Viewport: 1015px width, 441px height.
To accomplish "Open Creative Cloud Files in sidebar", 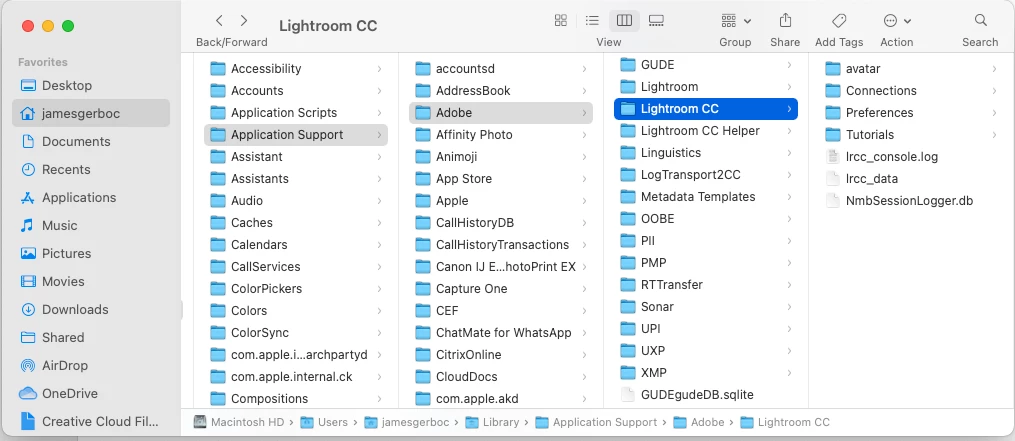I will click(x=91, y=422).
